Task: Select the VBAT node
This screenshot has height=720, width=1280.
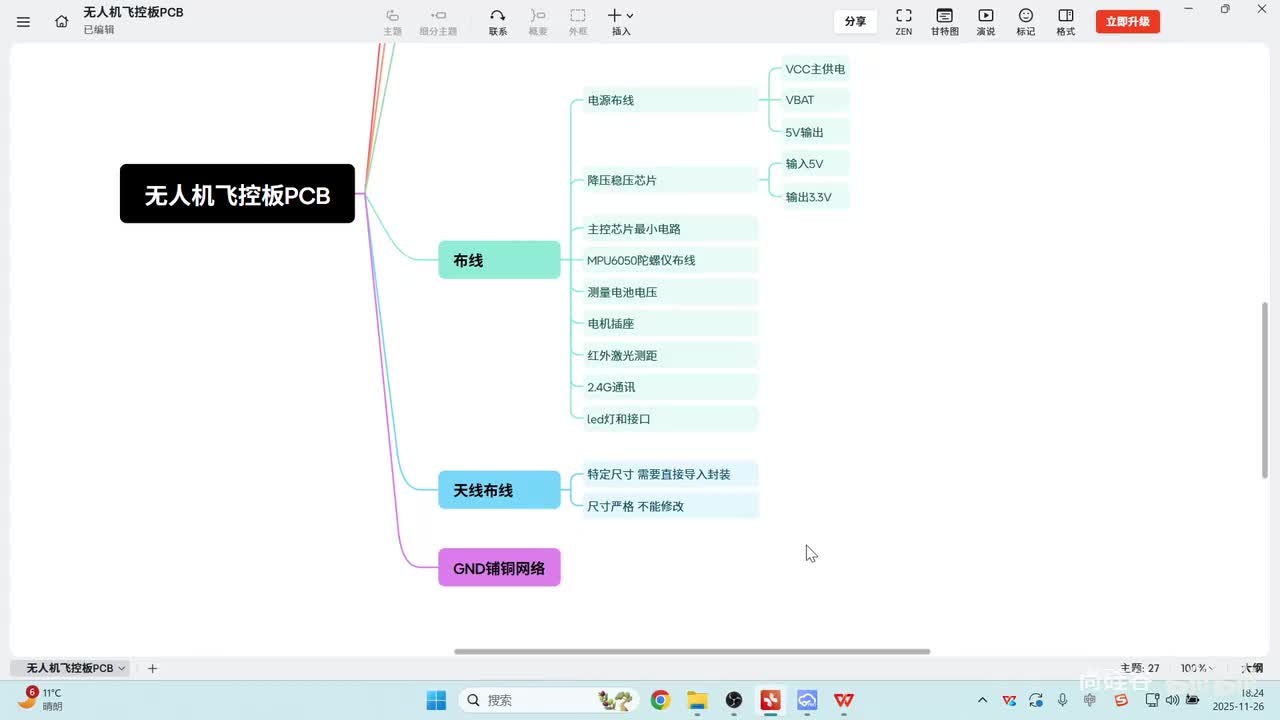Action: click(815, 100)
